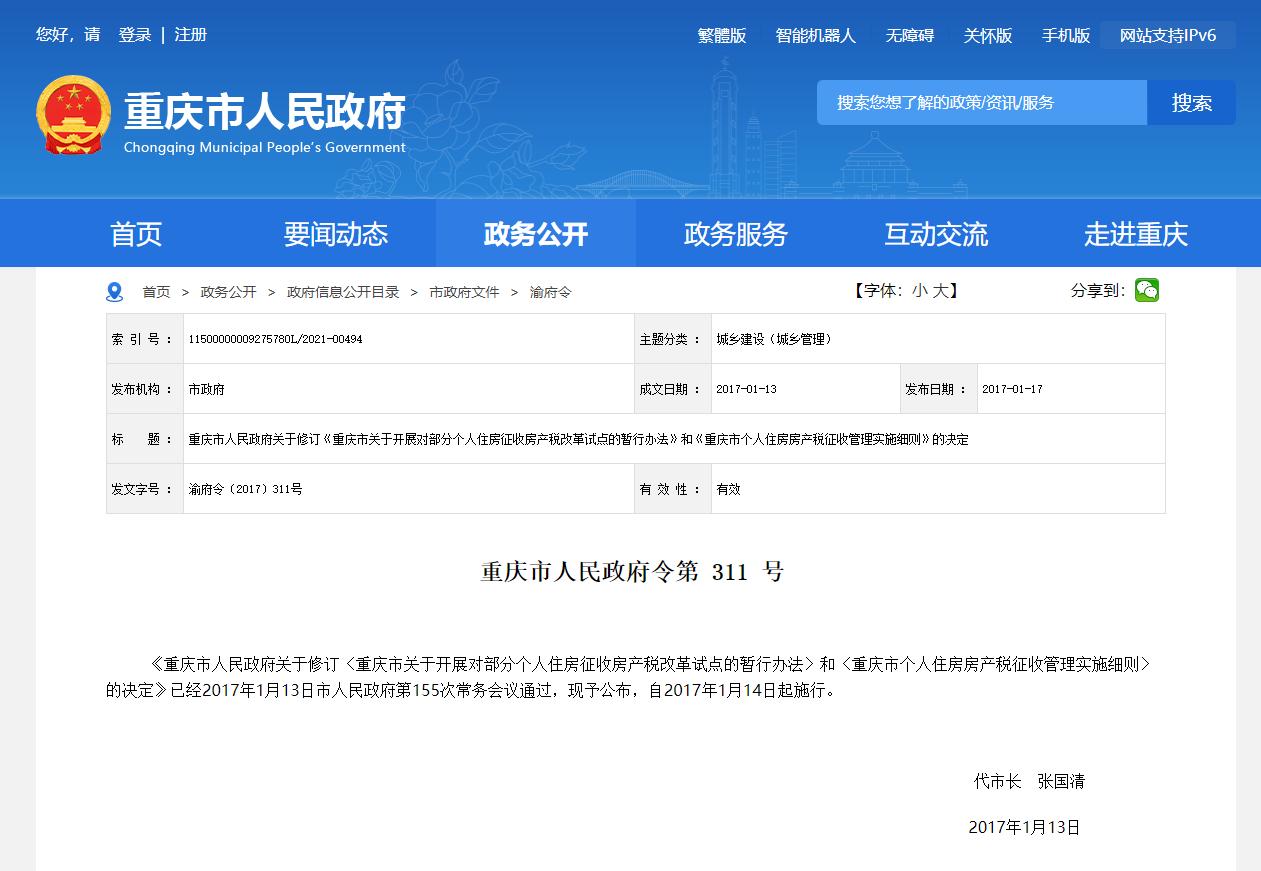Switch to 繁體版
The height and width of the screenshot is (871, 1261).
721,35
